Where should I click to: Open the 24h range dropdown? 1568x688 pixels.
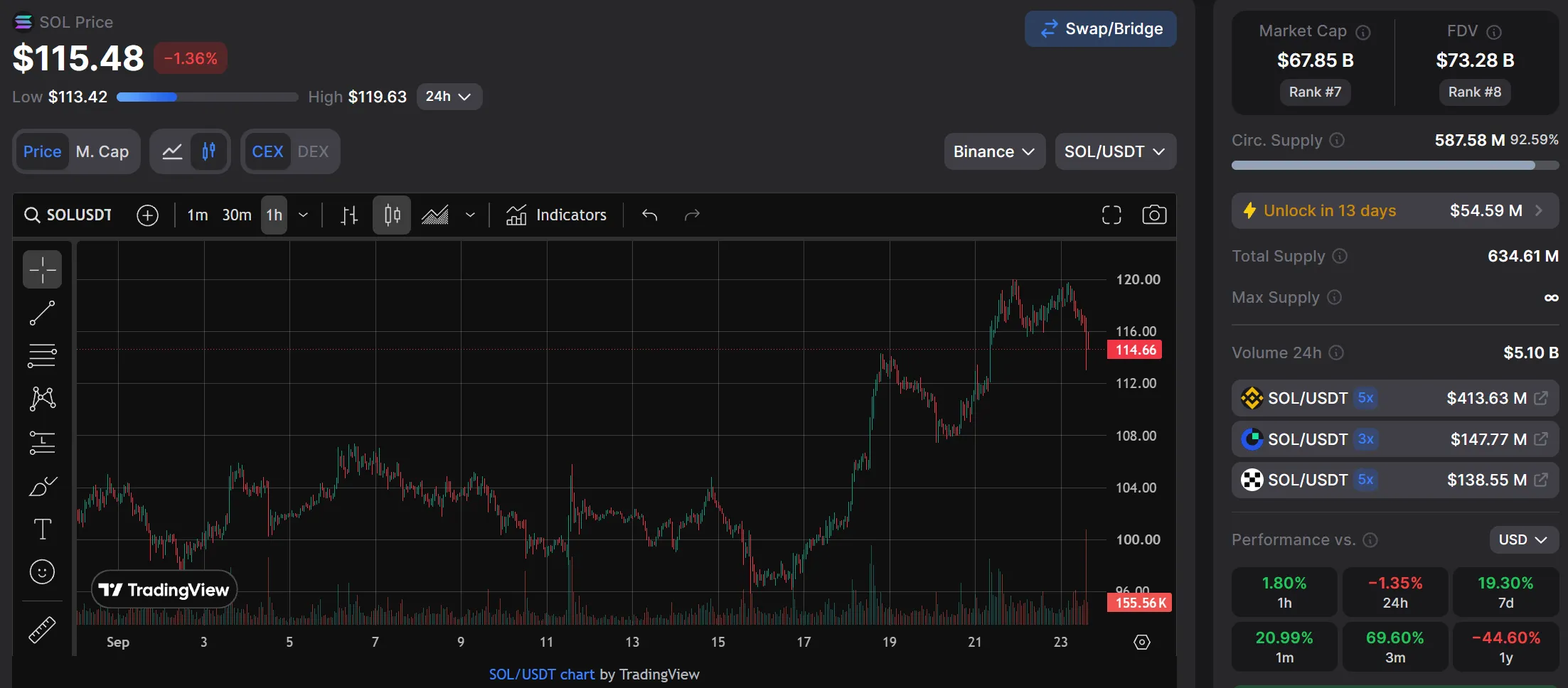click(449, 97)
